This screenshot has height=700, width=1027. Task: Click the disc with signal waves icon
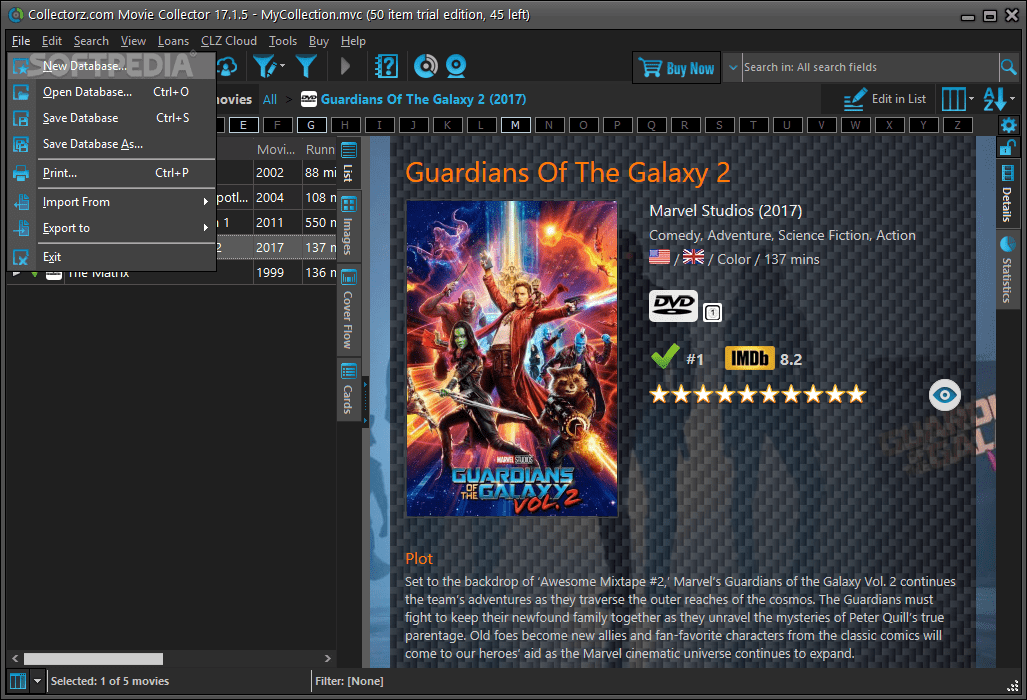coord(426,66)
